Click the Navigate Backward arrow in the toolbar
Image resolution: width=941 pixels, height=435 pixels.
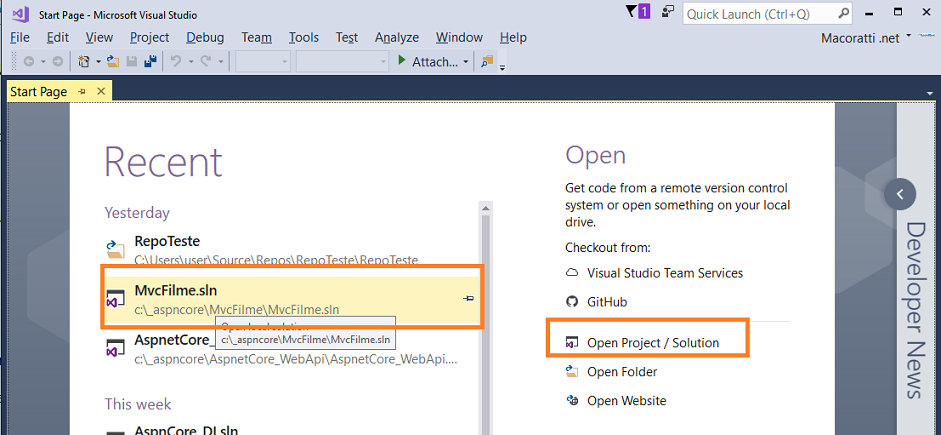tap(28, 61)
